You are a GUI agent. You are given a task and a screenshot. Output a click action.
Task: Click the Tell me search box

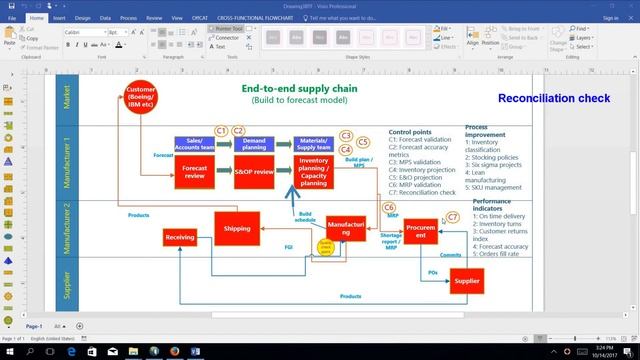[x=340, y=18]
